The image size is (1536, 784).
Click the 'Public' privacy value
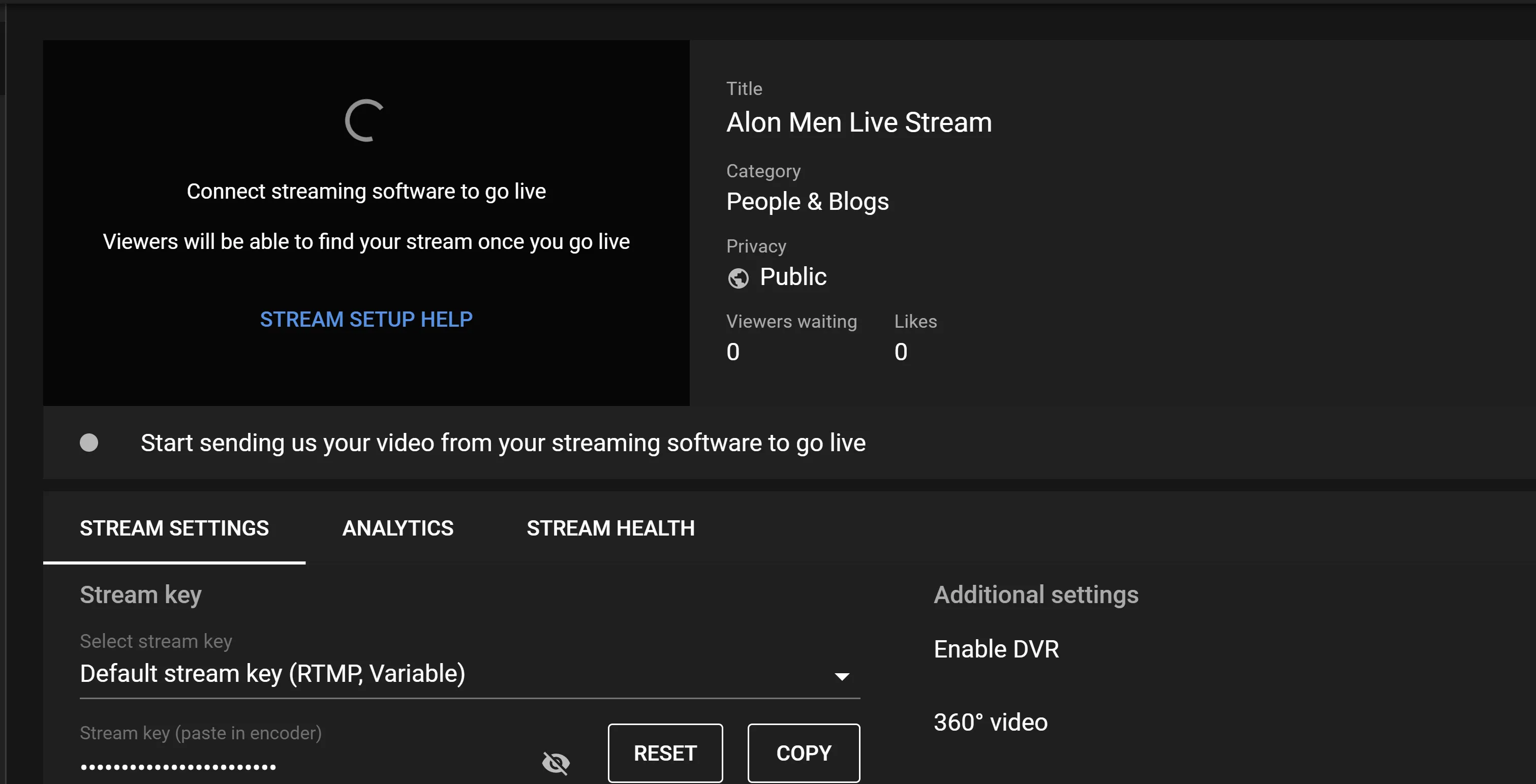[x=793, y=276]
